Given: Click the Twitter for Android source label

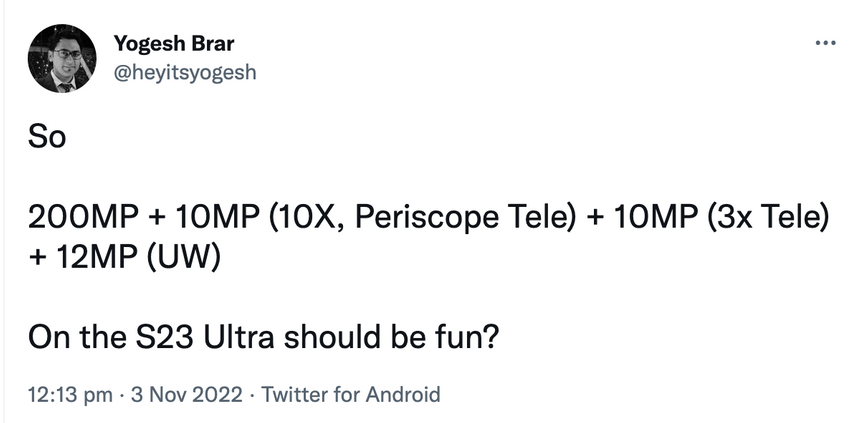Looking at the screenshot, I should click(348, 394).
